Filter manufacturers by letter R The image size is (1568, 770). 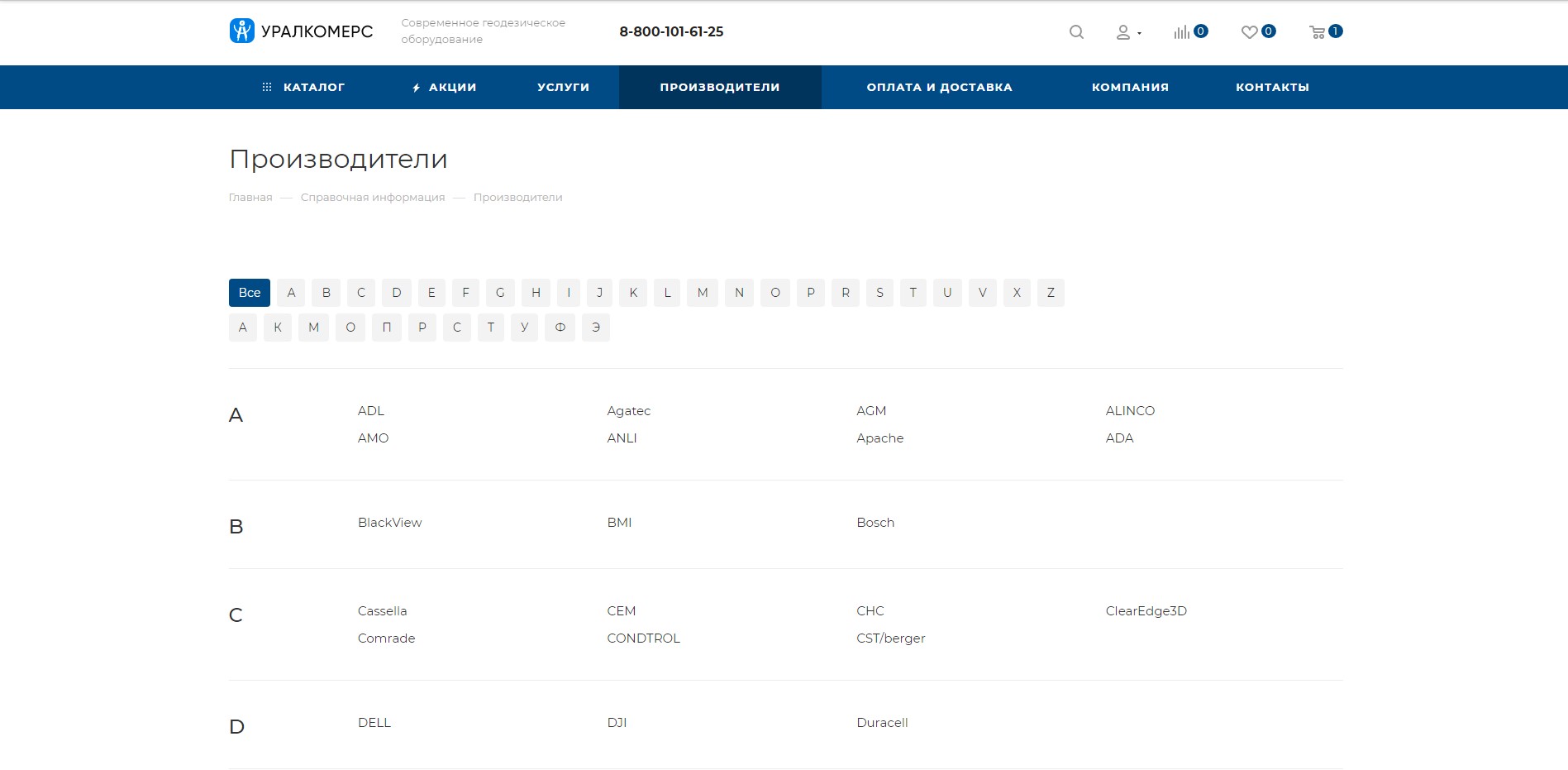(x=846, y=293)
